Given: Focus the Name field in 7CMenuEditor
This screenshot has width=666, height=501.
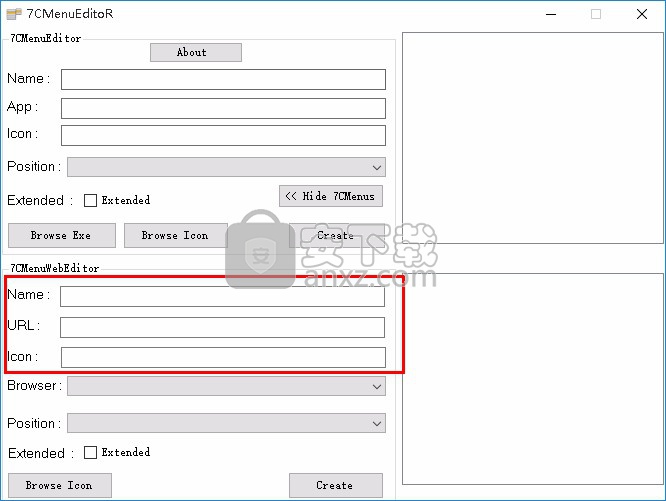Looking at the screenshot, I should (223, 79).
